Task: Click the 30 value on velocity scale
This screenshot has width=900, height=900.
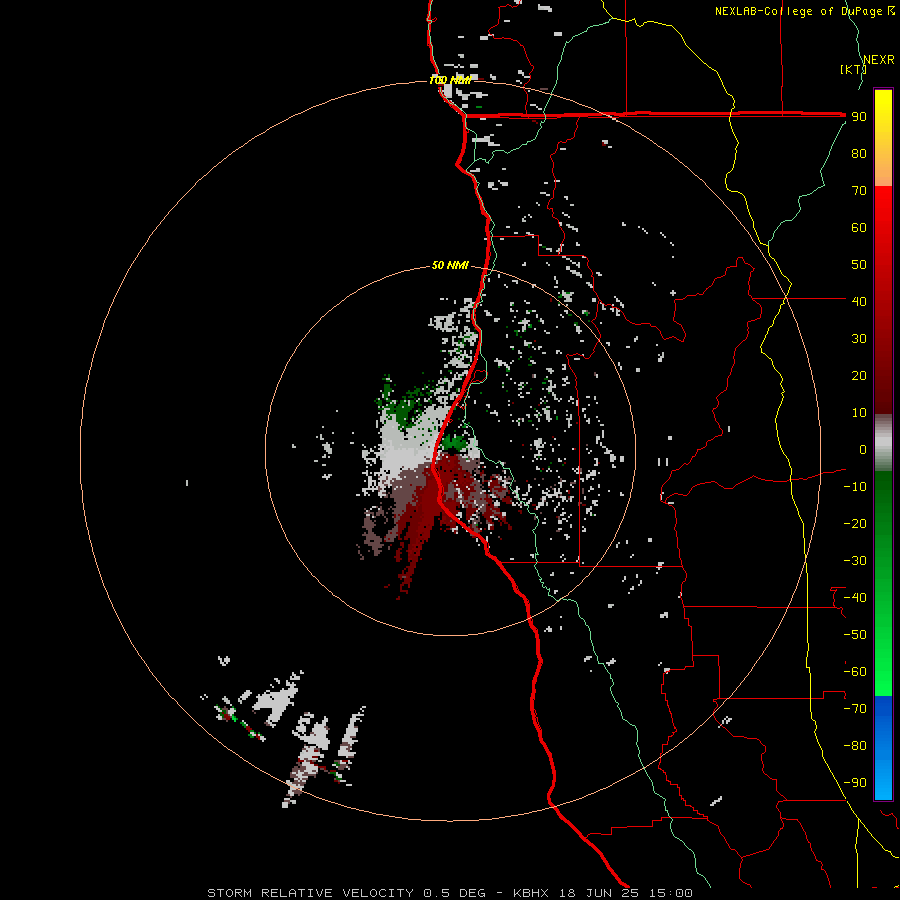Action: [x=859, y=339]
